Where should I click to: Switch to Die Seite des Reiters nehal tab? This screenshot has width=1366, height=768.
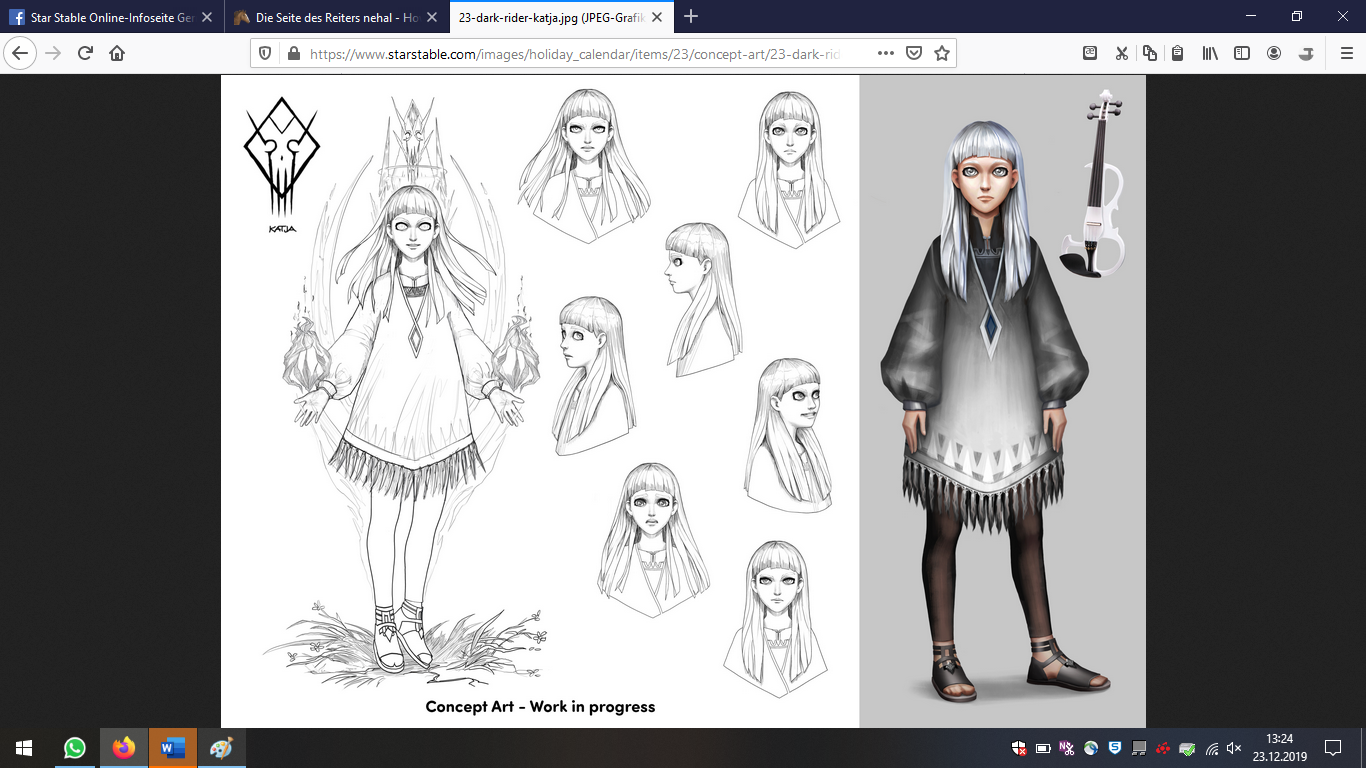point(335,17)
